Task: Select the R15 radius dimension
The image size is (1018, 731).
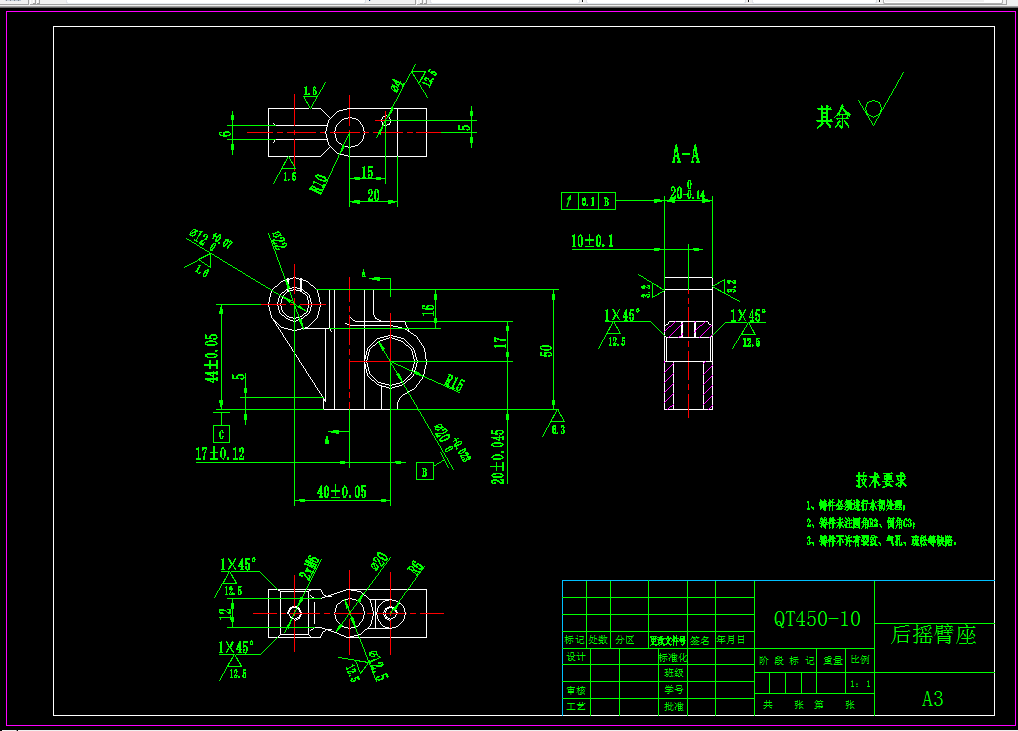Action: pos(454,383)
